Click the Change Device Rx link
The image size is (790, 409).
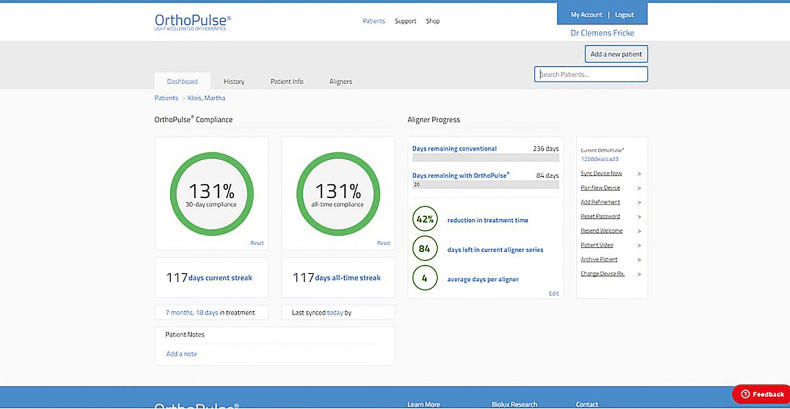coord(603,274)
